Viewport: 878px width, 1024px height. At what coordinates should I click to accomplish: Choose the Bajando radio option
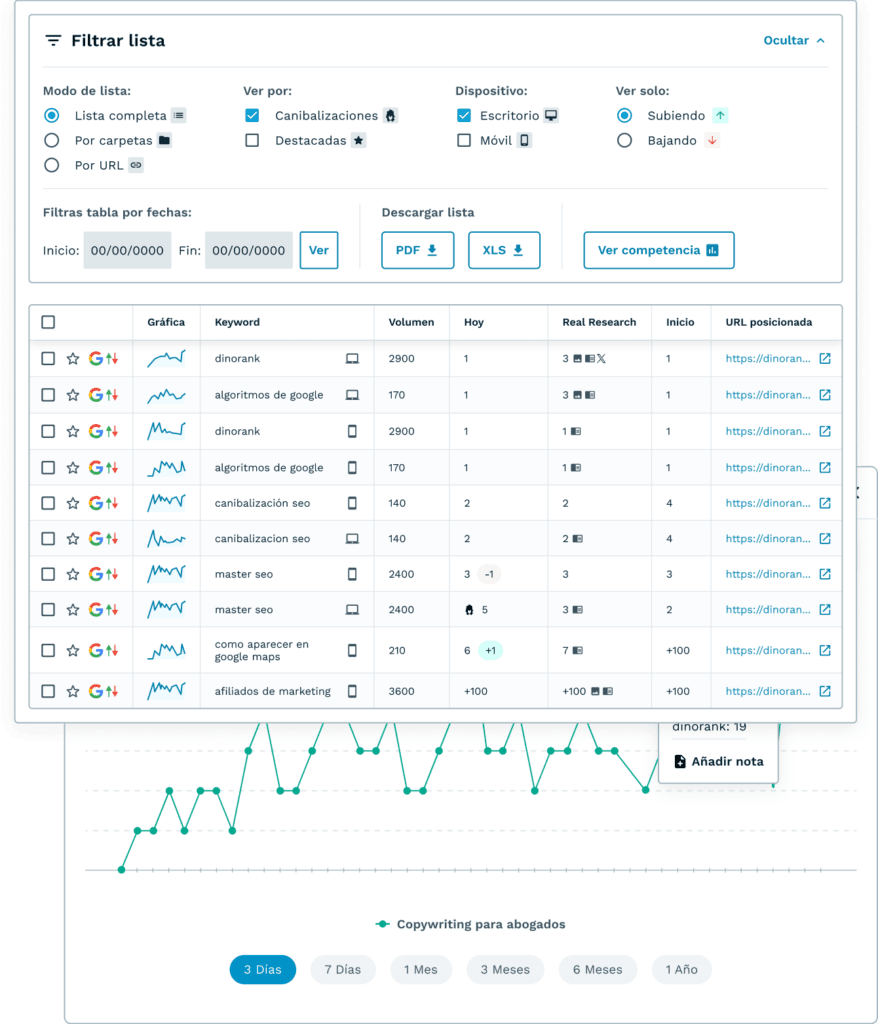pos(625,140)
